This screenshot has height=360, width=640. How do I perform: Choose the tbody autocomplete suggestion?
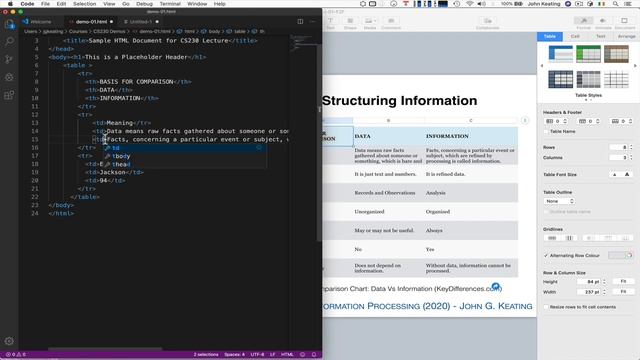(185, 156)
